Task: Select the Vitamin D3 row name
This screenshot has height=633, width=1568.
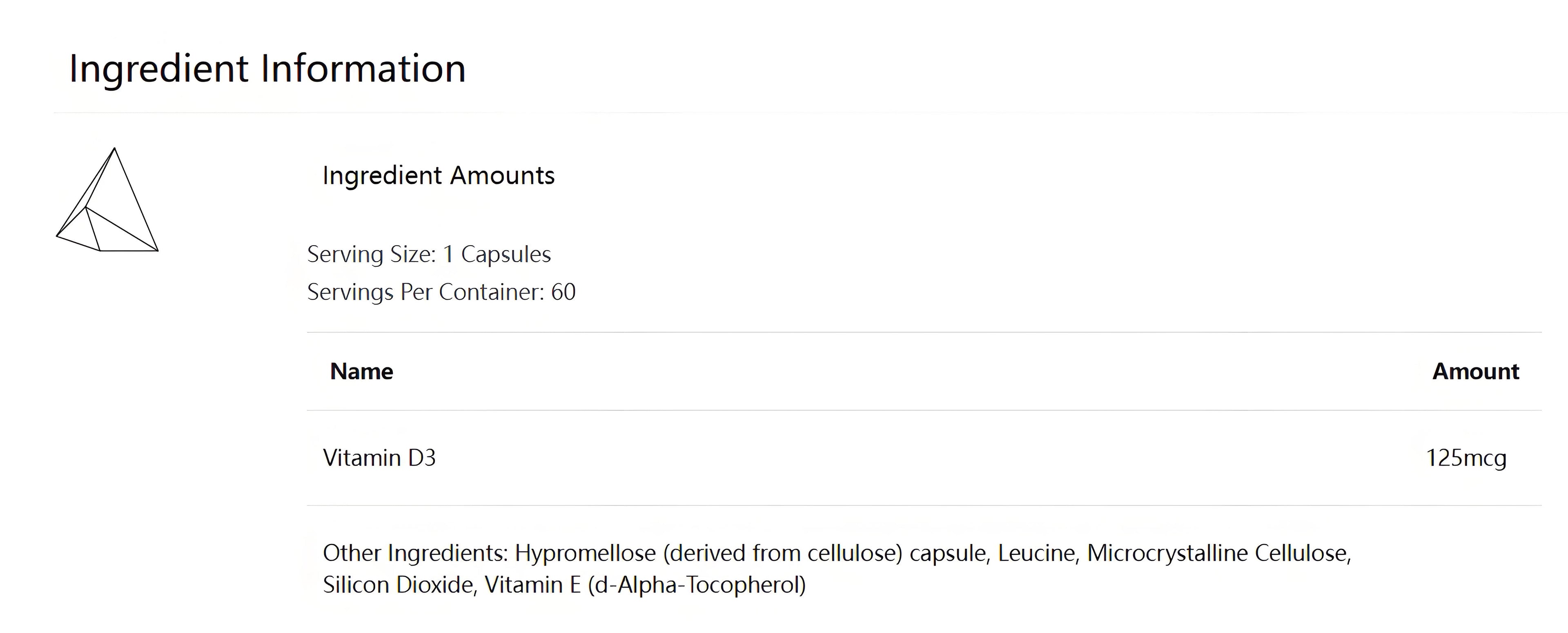Action: point(379,458)
